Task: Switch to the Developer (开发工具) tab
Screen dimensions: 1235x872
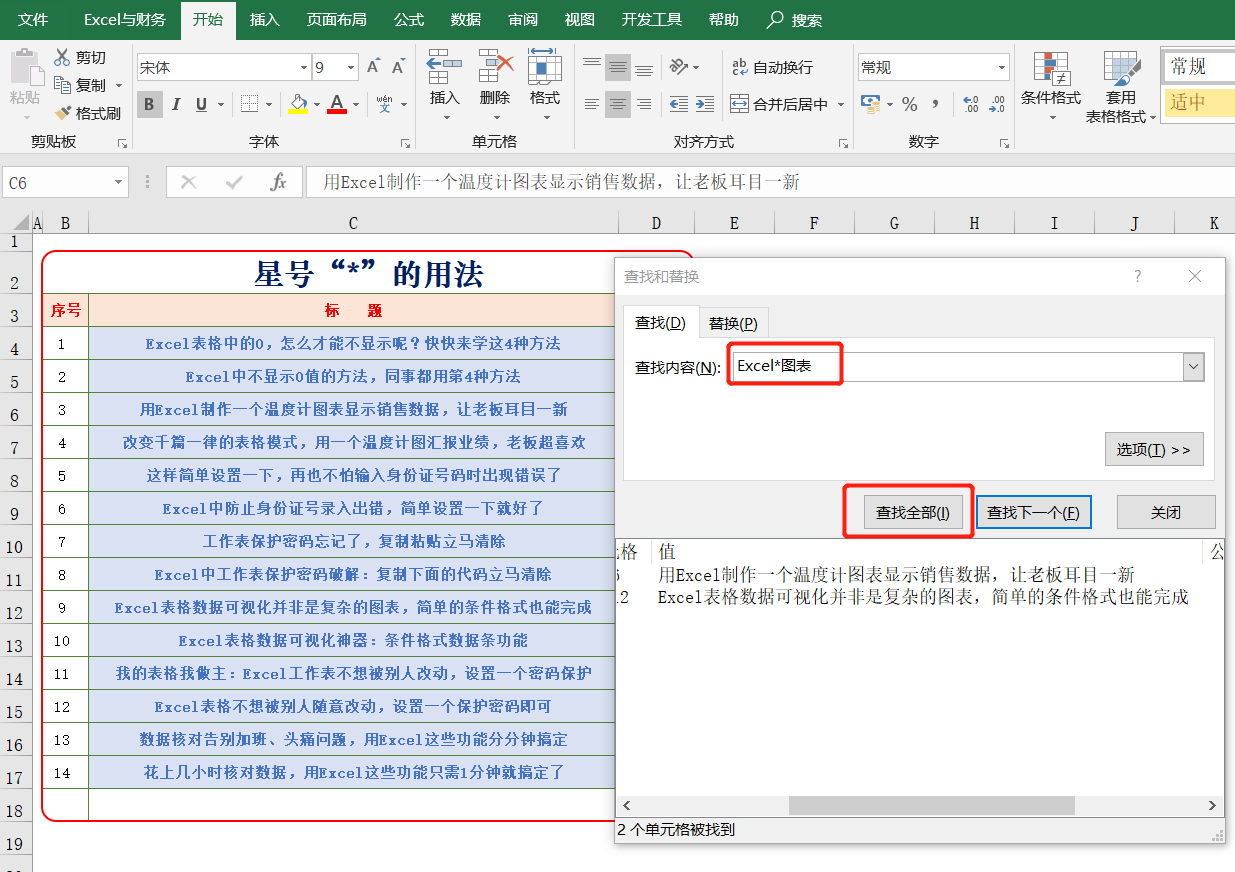Action: tap(651, 19)
